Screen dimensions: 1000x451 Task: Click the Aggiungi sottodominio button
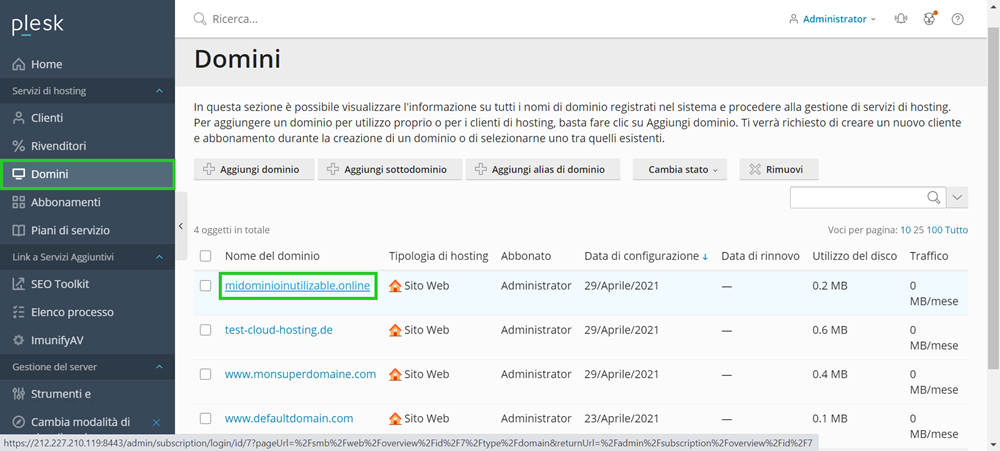(390, 170)
